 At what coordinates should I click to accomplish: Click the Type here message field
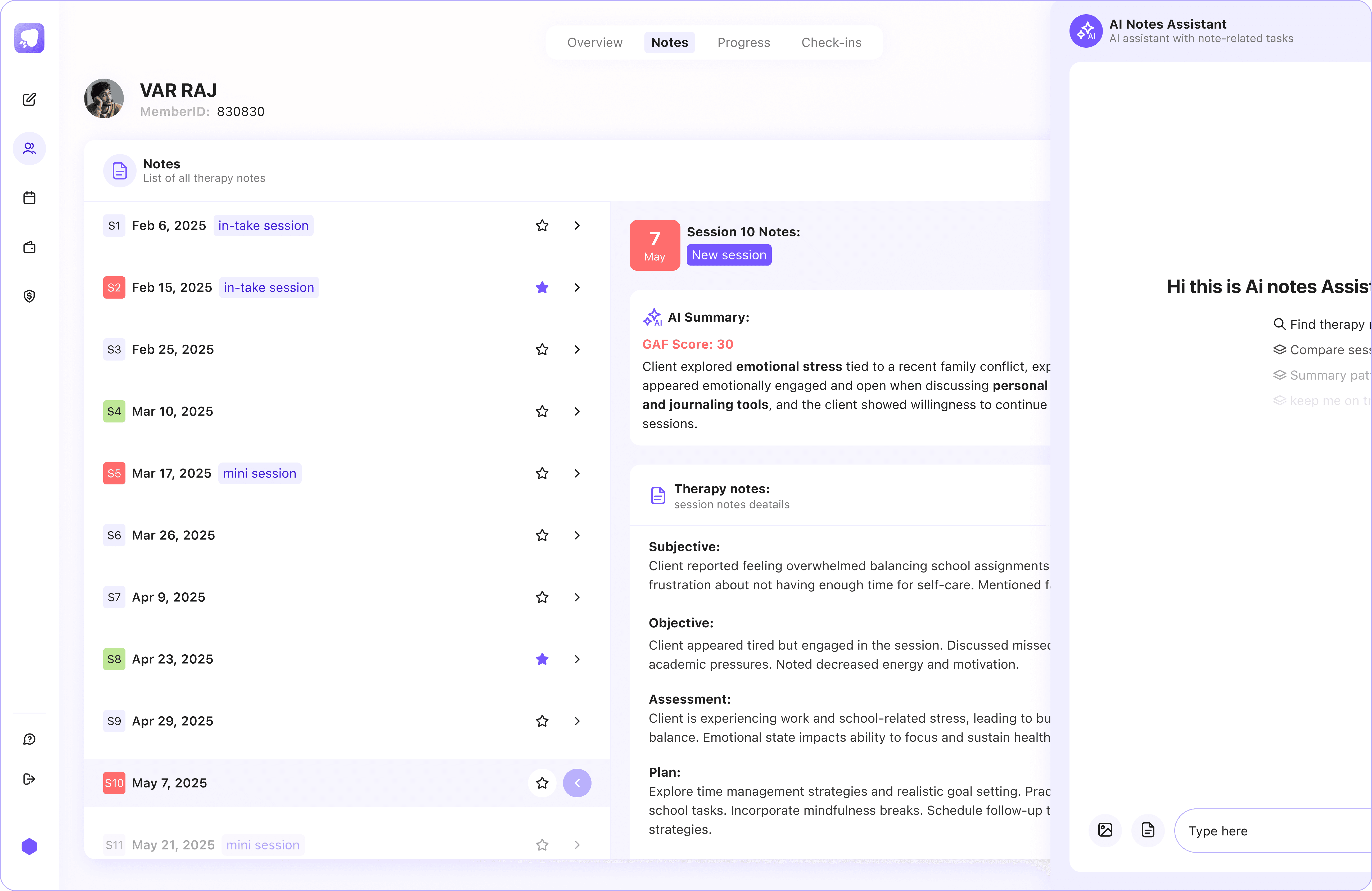click(x=1268, y=830)
